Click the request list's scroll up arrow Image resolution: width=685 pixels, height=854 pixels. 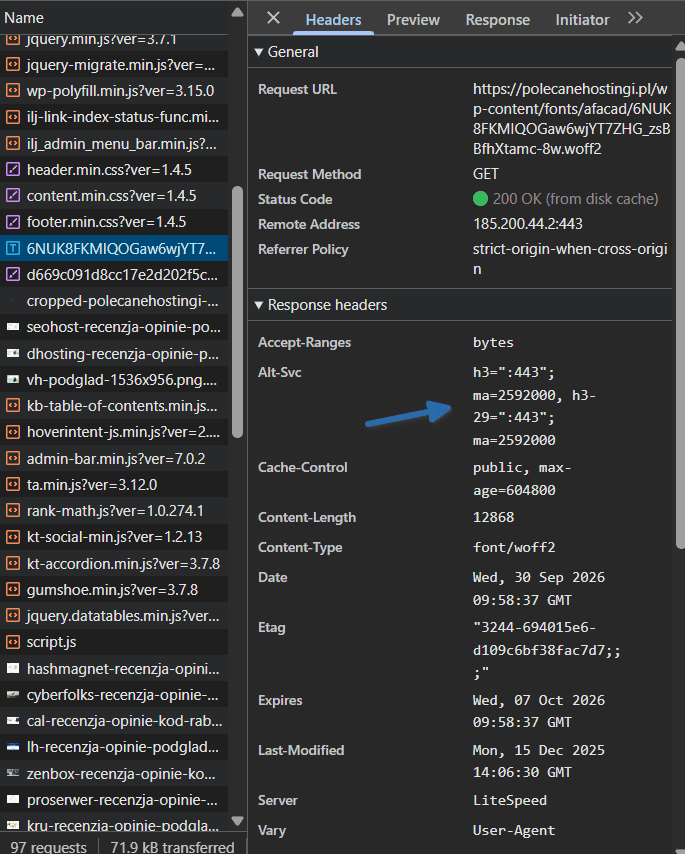237,13
